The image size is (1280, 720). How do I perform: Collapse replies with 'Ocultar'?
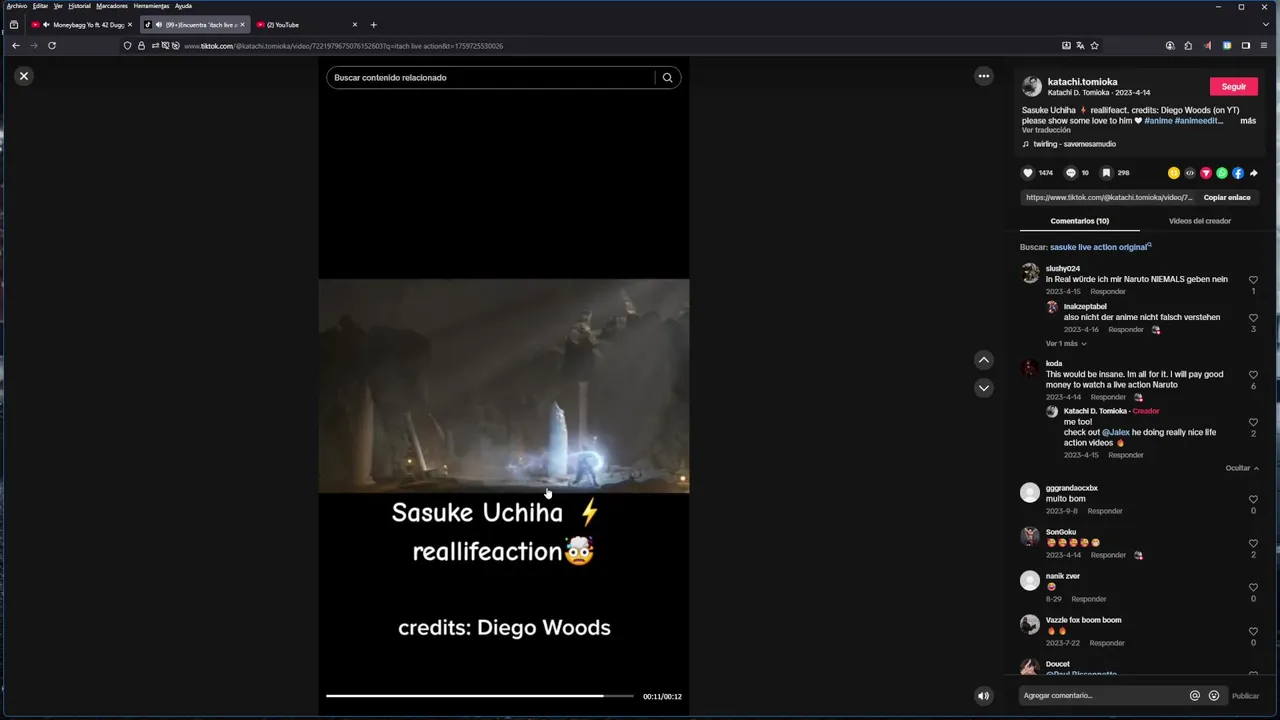point(1242,468)
